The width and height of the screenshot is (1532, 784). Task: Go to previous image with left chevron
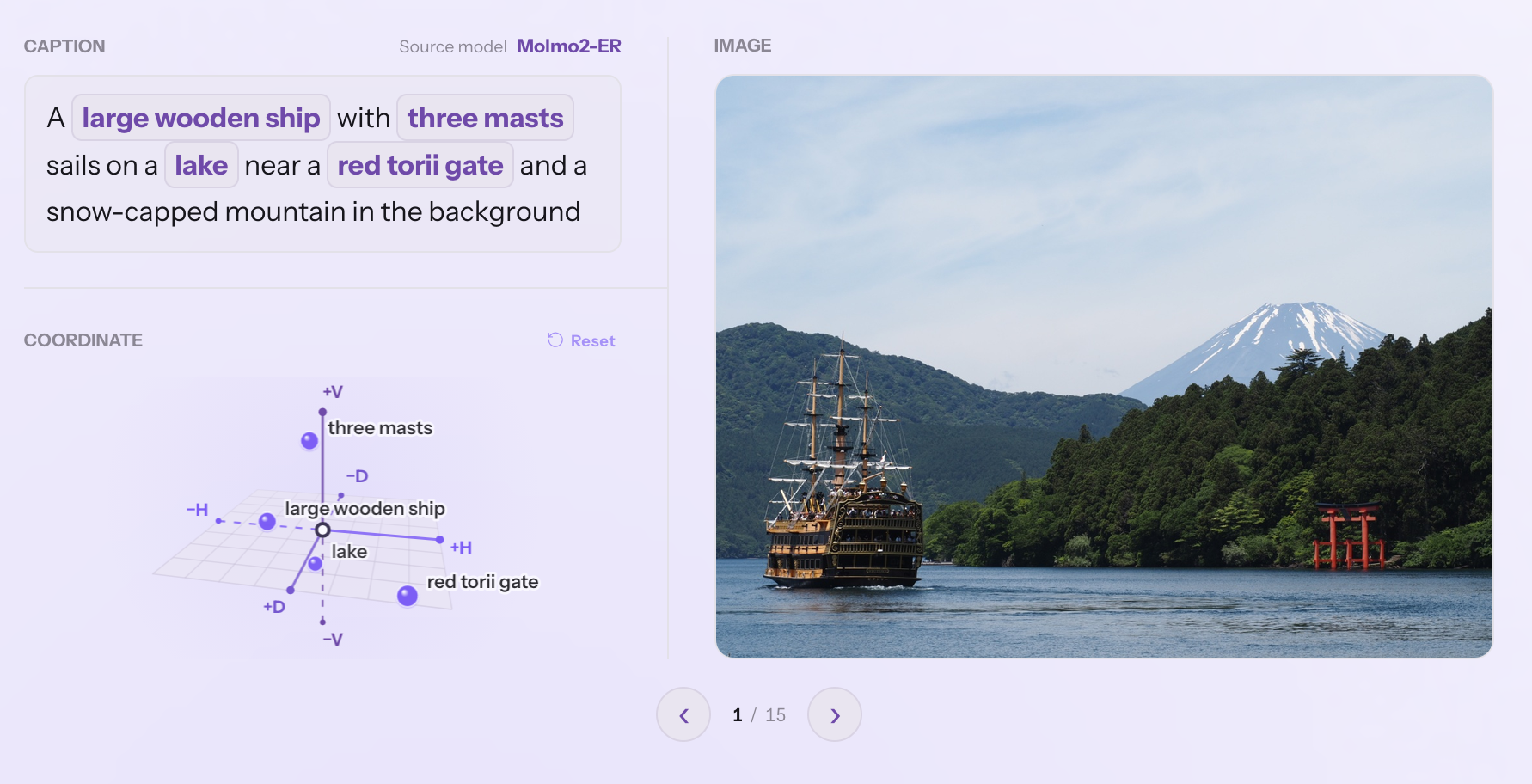pyautogui.click(x=683, y=714)
